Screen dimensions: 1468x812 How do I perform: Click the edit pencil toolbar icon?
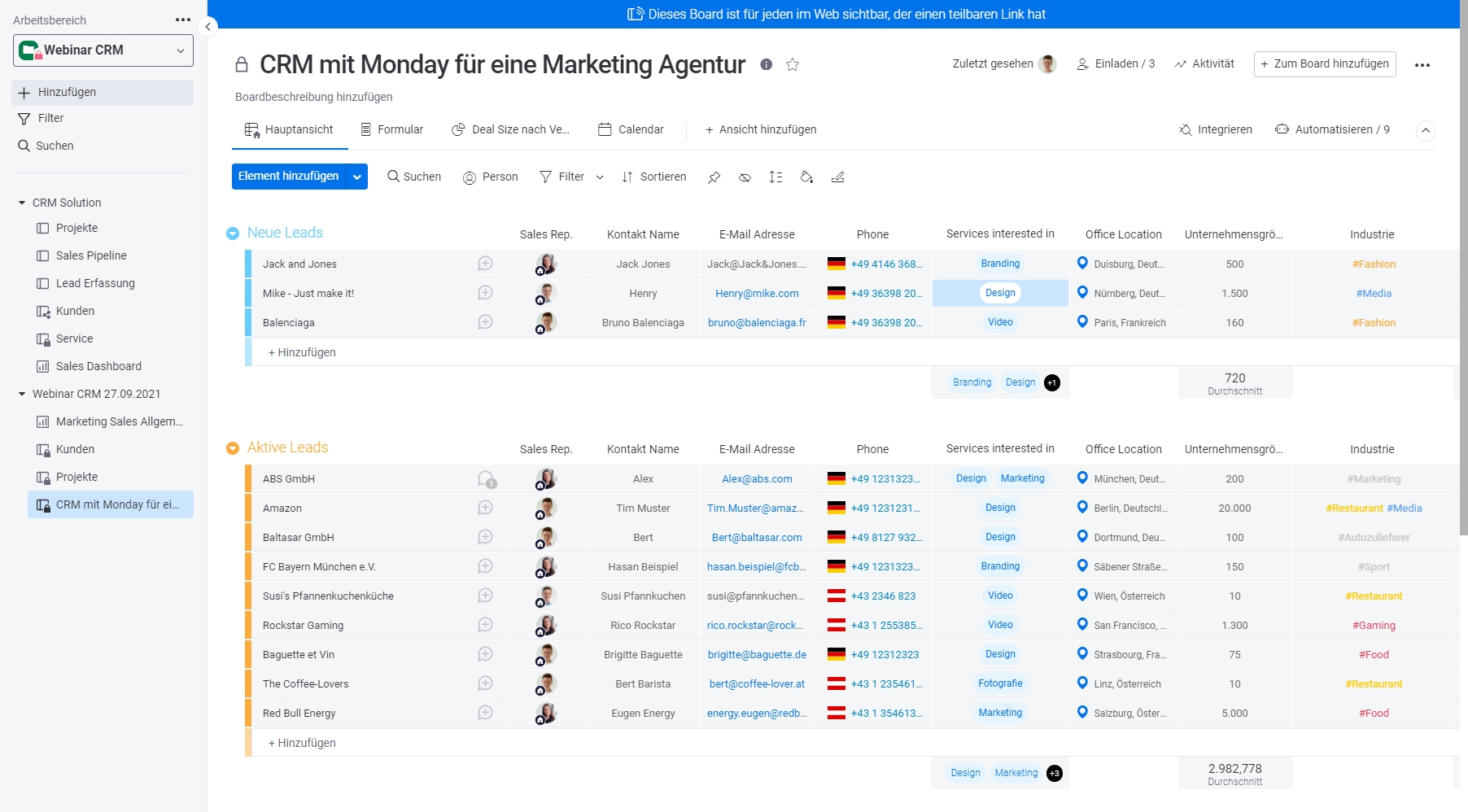(x=837, y=177)
